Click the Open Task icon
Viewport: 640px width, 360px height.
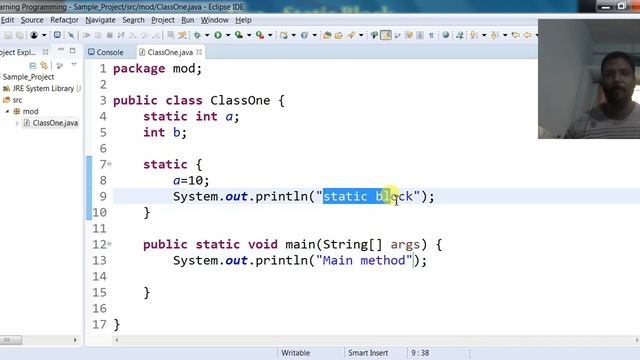(x=338, y=36)
